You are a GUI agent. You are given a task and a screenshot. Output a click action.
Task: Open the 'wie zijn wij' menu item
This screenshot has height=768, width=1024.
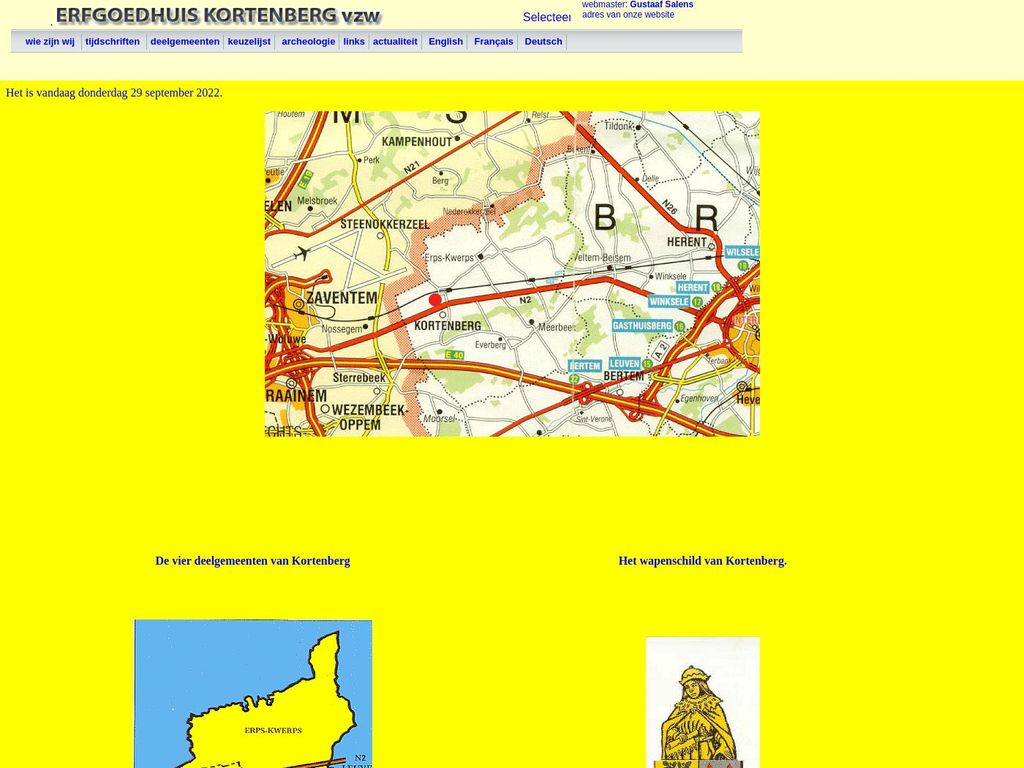50,41
